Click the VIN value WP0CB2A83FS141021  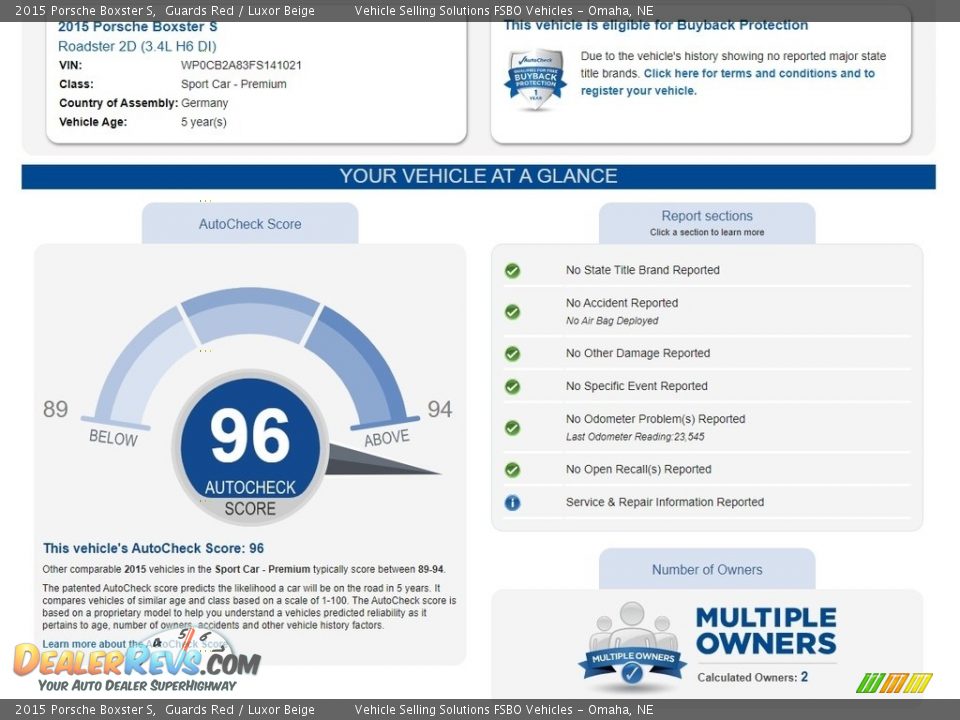(x=241, y=66)
